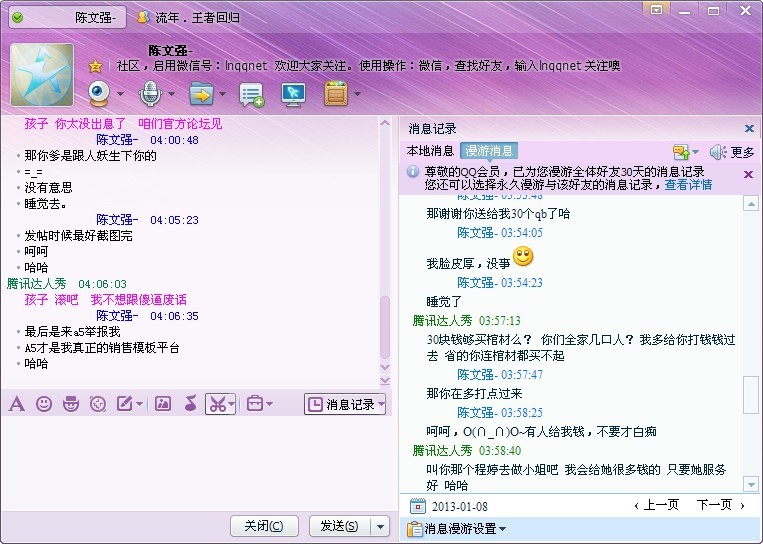Open the applications box icon
The height and width of the screenshot is (544, 763).
[x=336, y=93]
